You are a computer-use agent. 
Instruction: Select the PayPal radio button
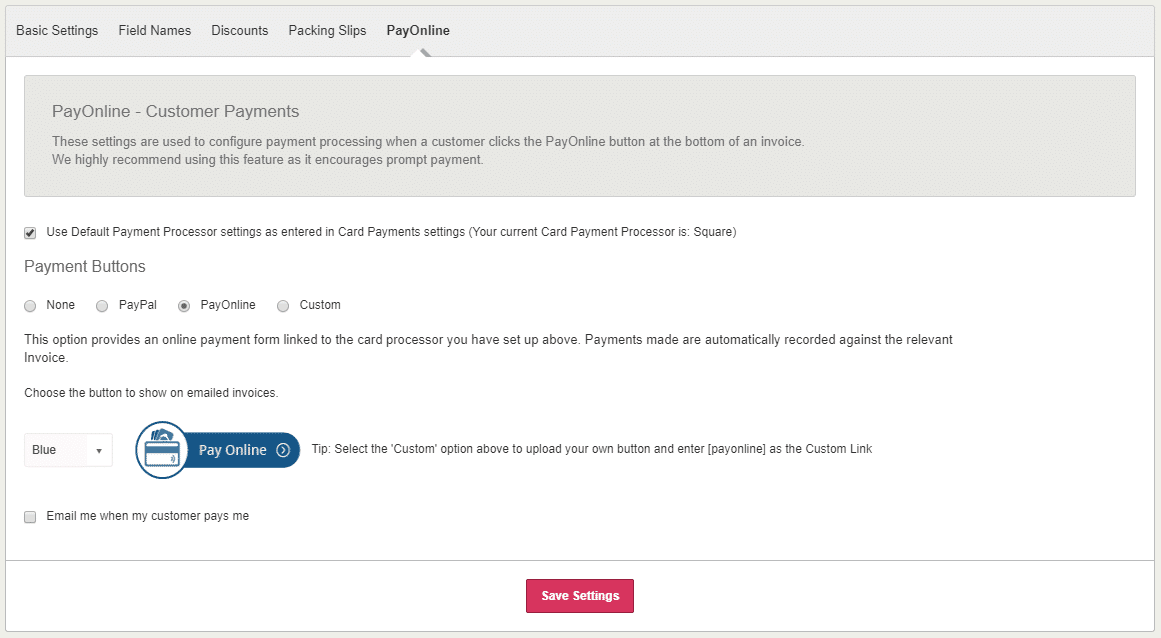click(102, 306)
